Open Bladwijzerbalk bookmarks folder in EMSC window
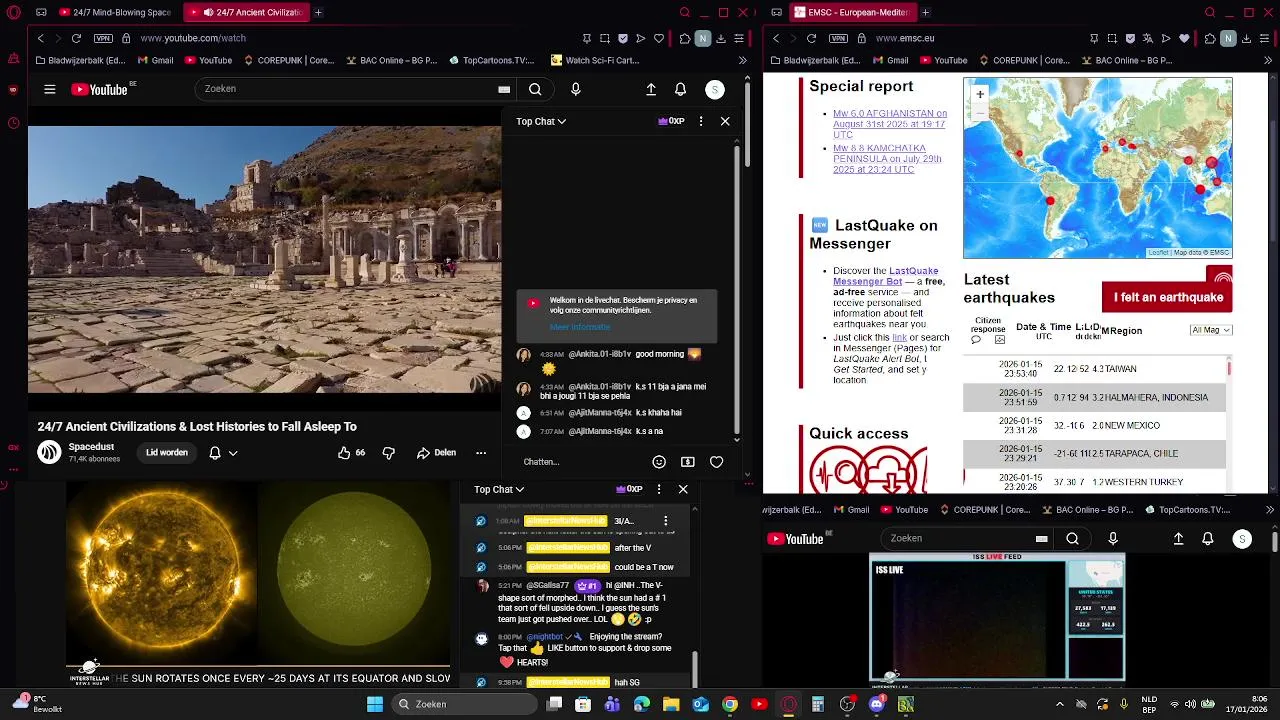This screenshot has width=1280, height=720. pos(815,60)
